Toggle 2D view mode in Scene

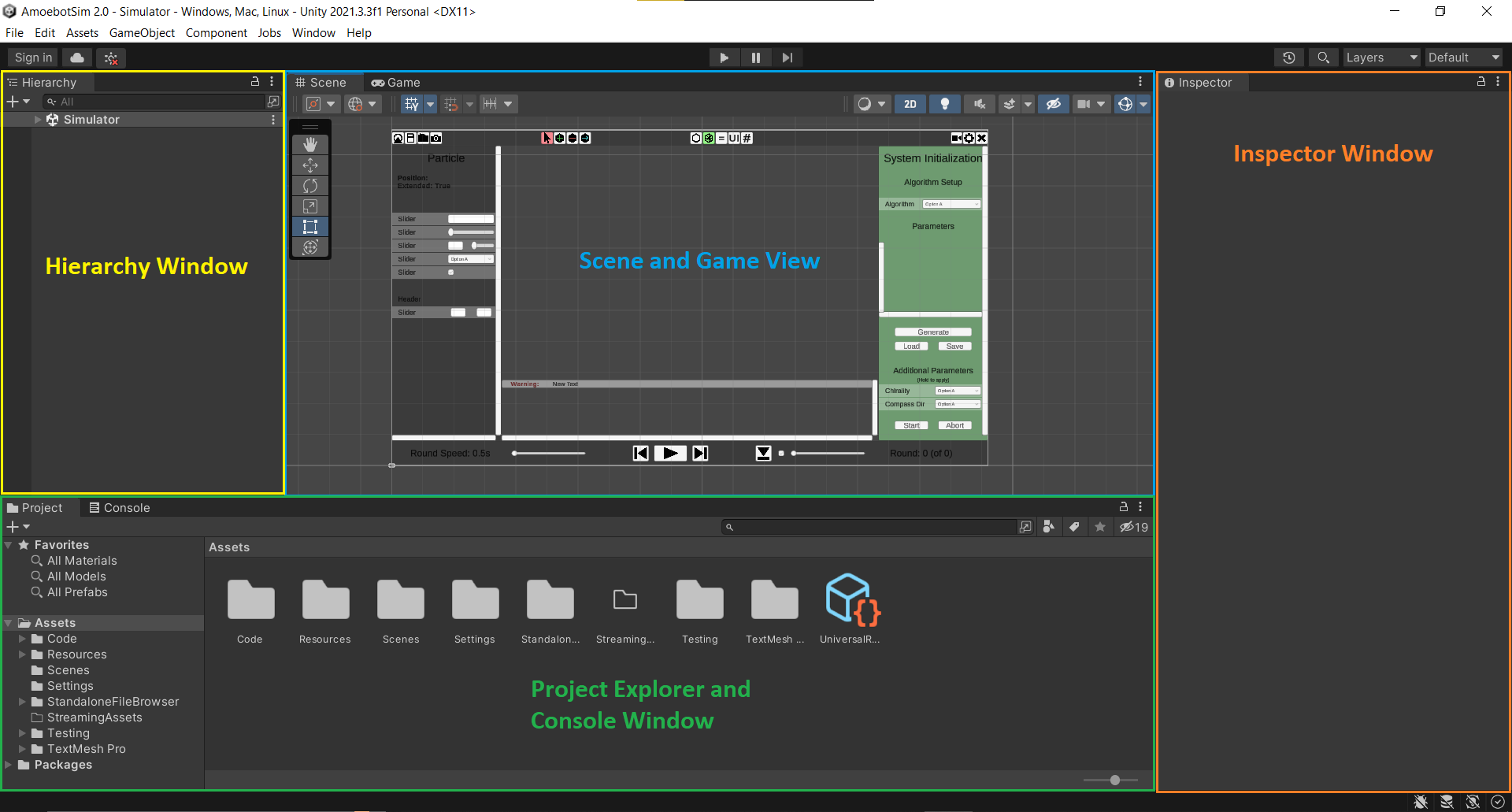[x=910, y=104]
